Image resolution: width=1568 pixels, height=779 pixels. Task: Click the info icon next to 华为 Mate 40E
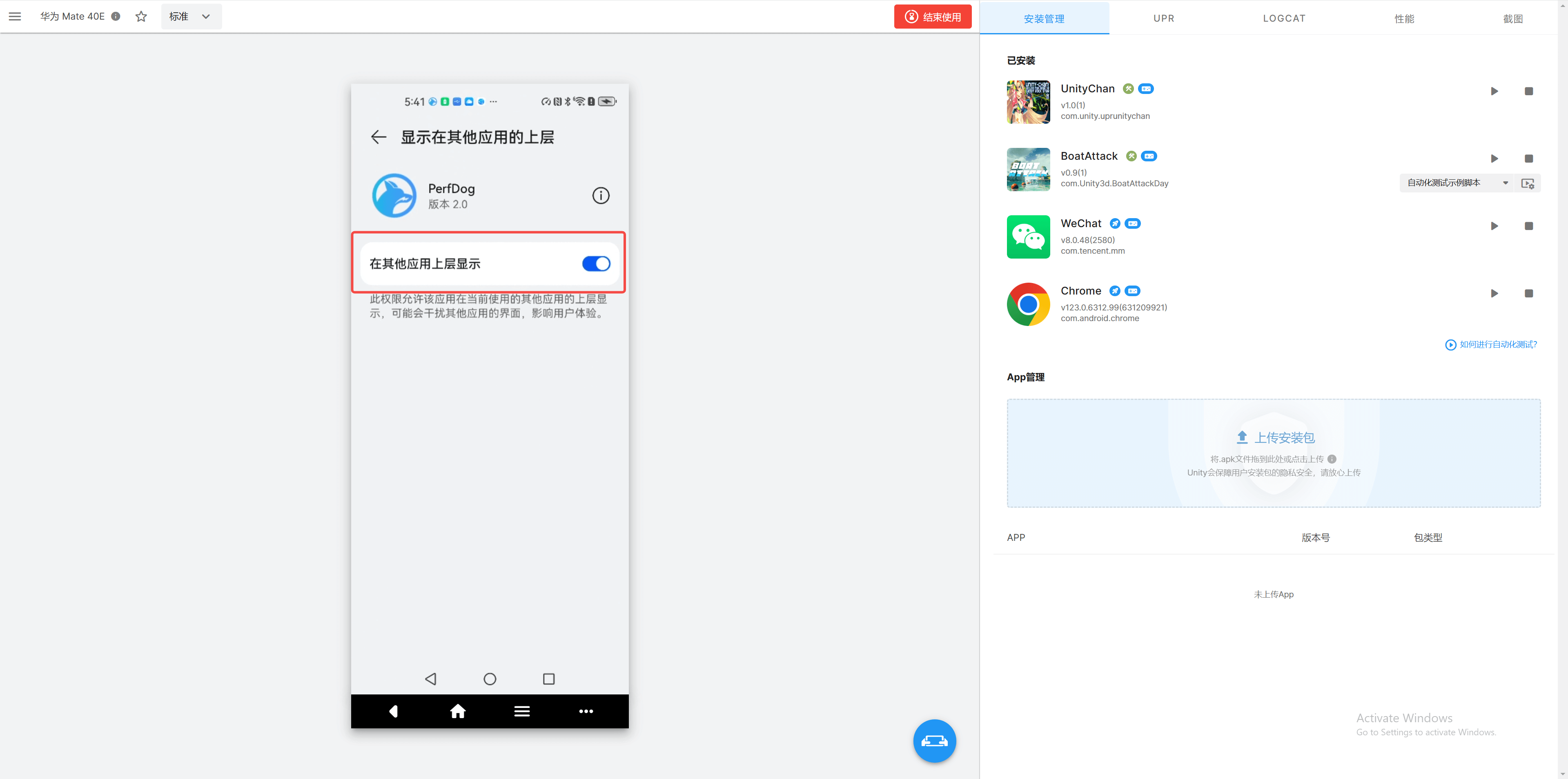116,16
